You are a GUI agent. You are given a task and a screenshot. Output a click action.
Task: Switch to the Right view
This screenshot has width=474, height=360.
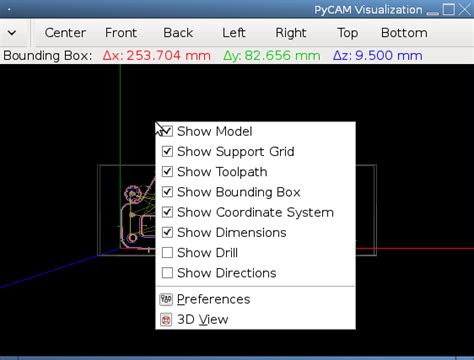tap(291, 33)
